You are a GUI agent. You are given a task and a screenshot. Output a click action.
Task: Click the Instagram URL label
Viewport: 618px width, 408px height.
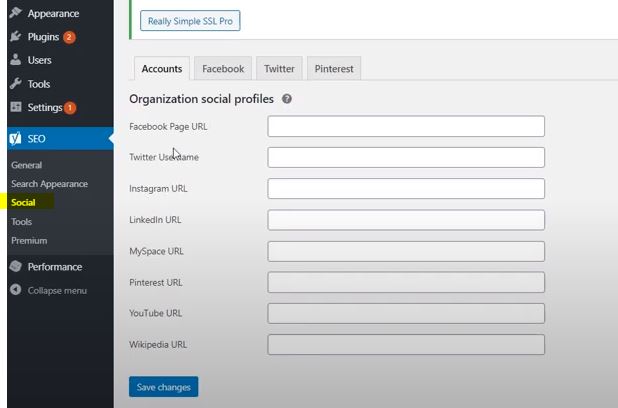coord(158,188)
